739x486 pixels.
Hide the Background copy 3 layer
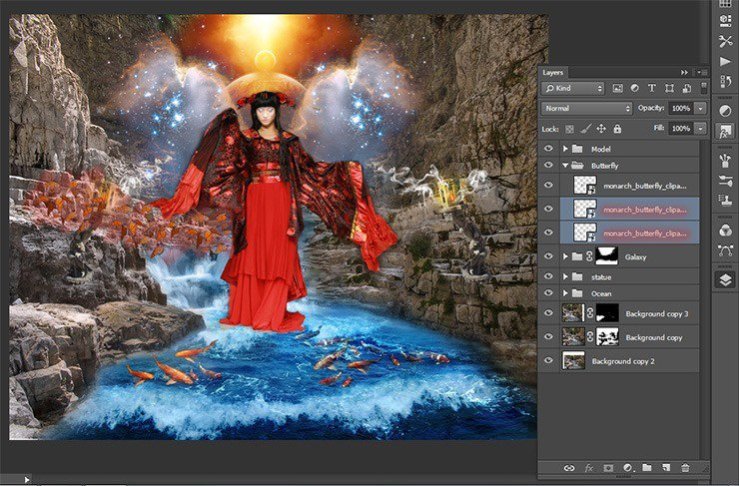548,313
